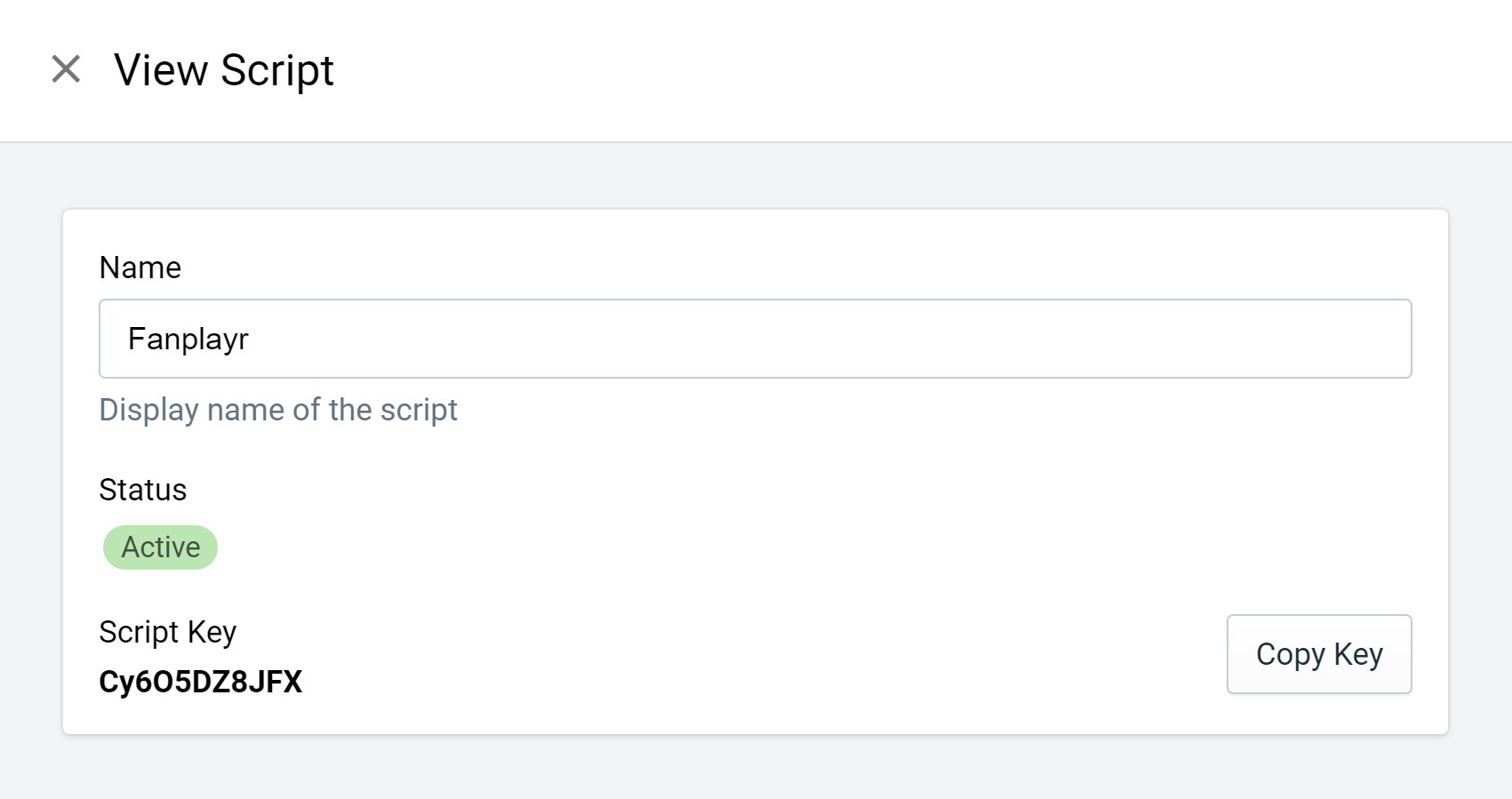Place cursor on the Fanplayr text
This screenshot has width=1512, height=799.
188,340
